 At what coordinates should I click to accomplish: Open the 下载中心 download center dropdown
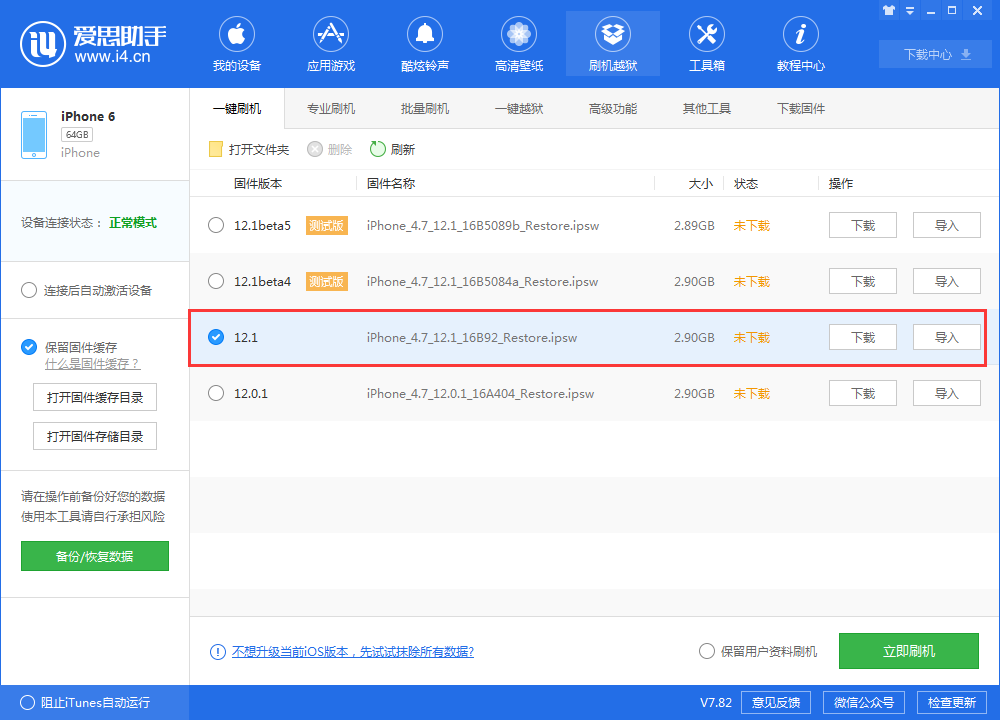click(x=934, y=54)
